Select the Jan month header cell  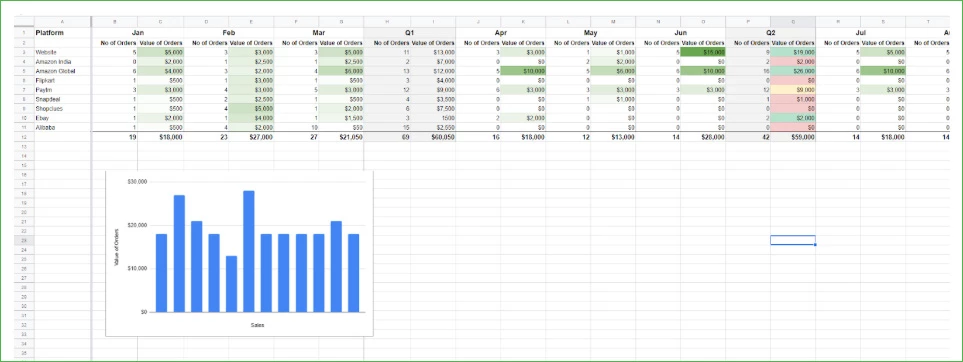point(138,33)
